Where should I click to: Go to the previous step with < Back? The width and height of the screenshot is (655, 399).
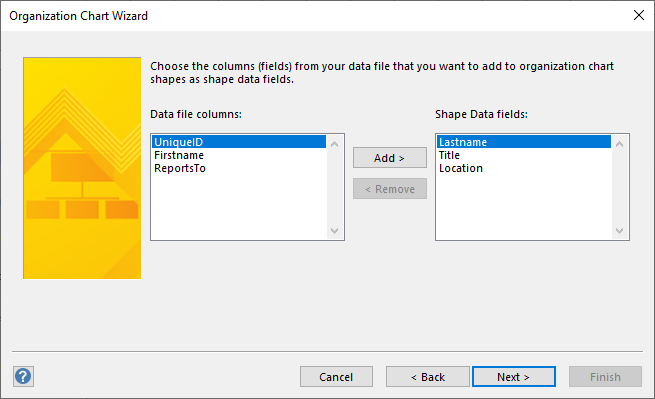coord(428,377)
